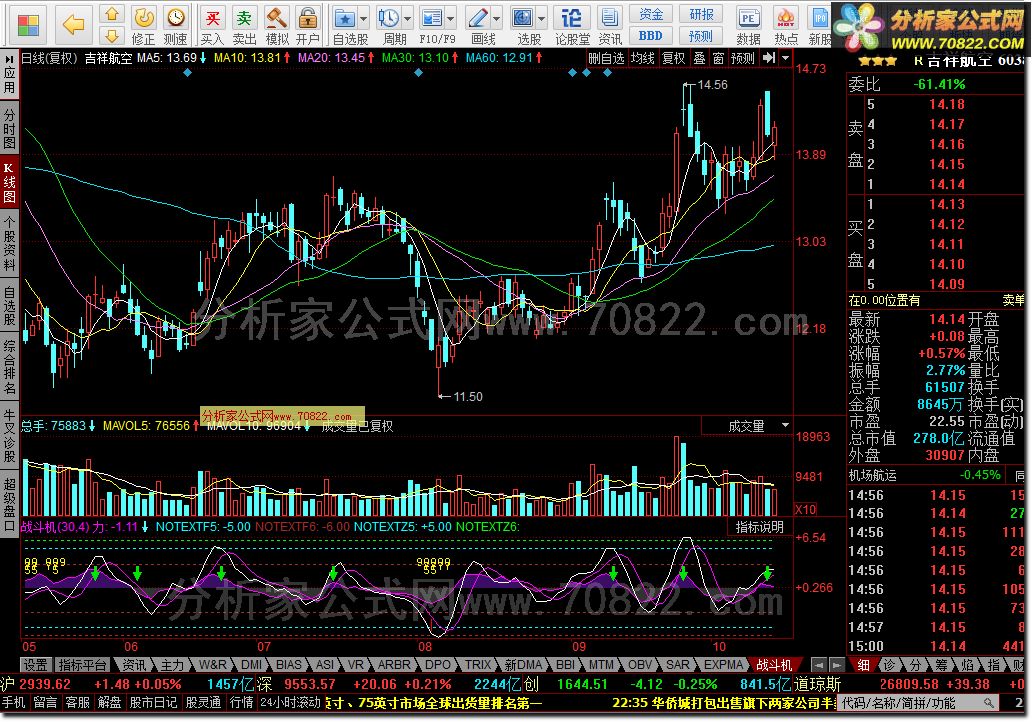Click the colorful four-square home icon
The image size is (1033, 722).
(28, 25)
